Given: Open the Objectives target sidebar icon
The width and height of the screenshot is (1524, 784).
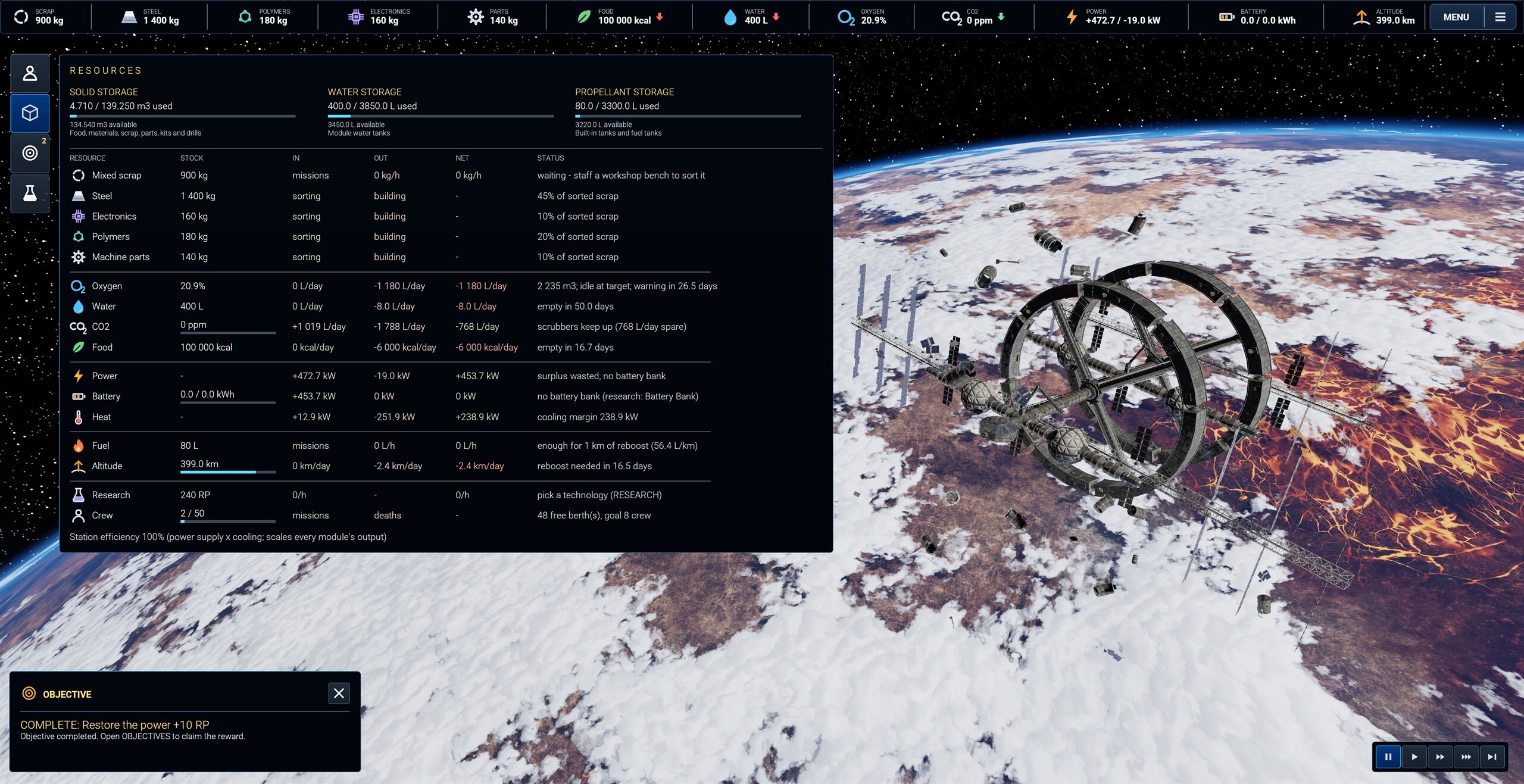Looking at the screenshot, I should point(30,153).
